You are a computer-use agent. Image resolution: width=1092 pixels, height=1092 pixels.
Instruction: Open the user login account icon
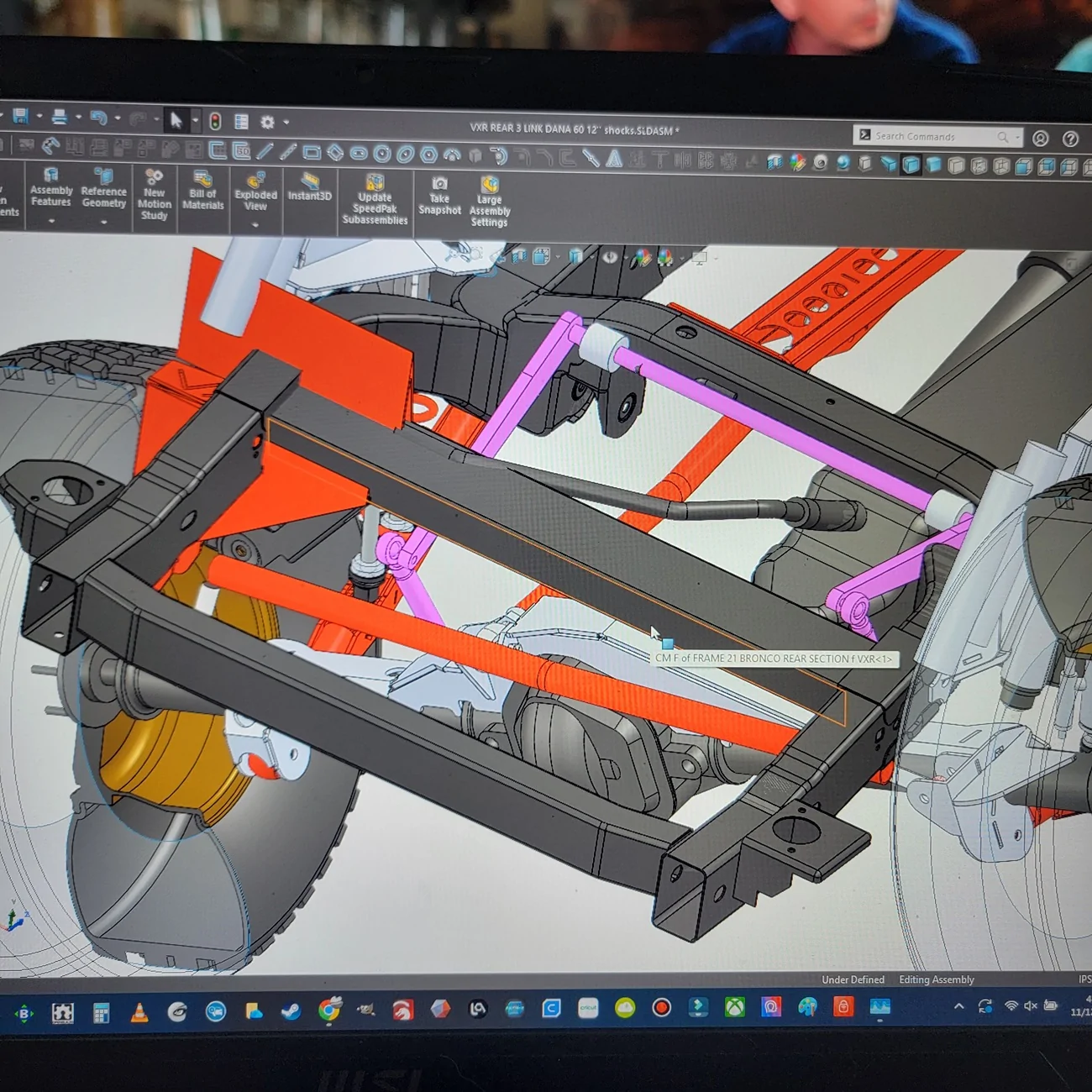(x=1041, y=139)
